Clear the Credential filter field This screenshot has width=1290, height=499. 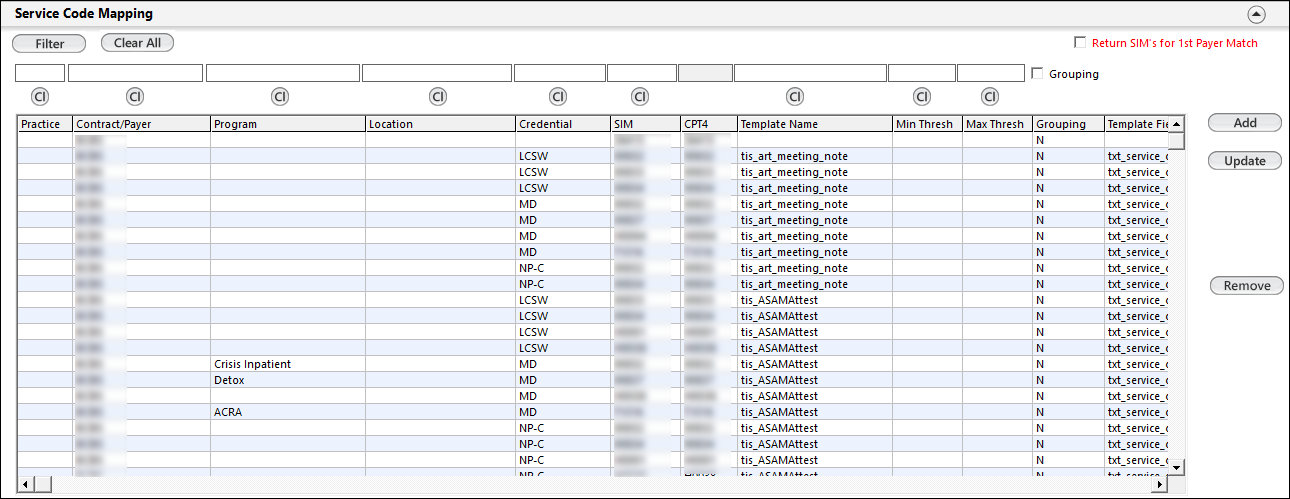click(x=558, y=97)
